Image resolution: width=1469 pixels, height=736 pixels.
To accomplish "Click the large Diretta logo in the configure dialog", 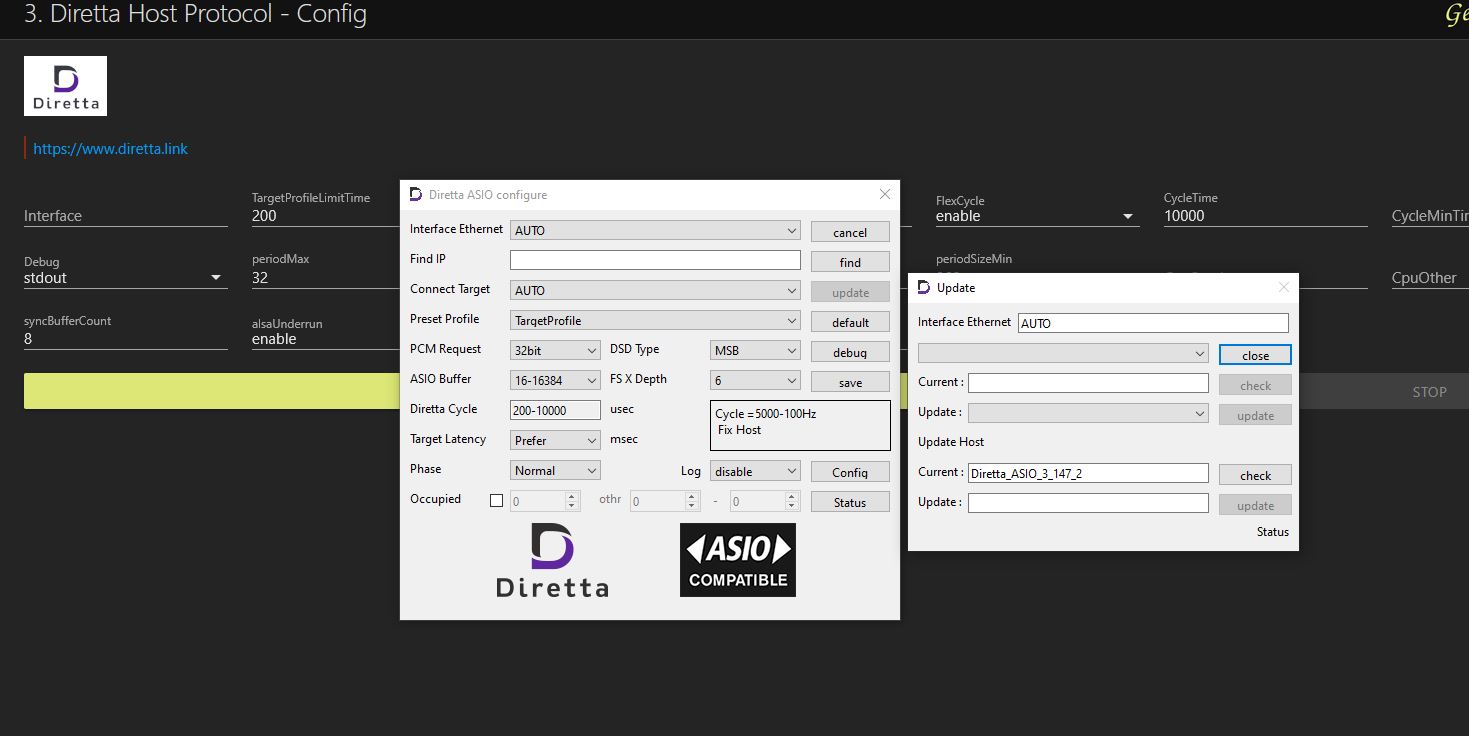I will [552, 560].
